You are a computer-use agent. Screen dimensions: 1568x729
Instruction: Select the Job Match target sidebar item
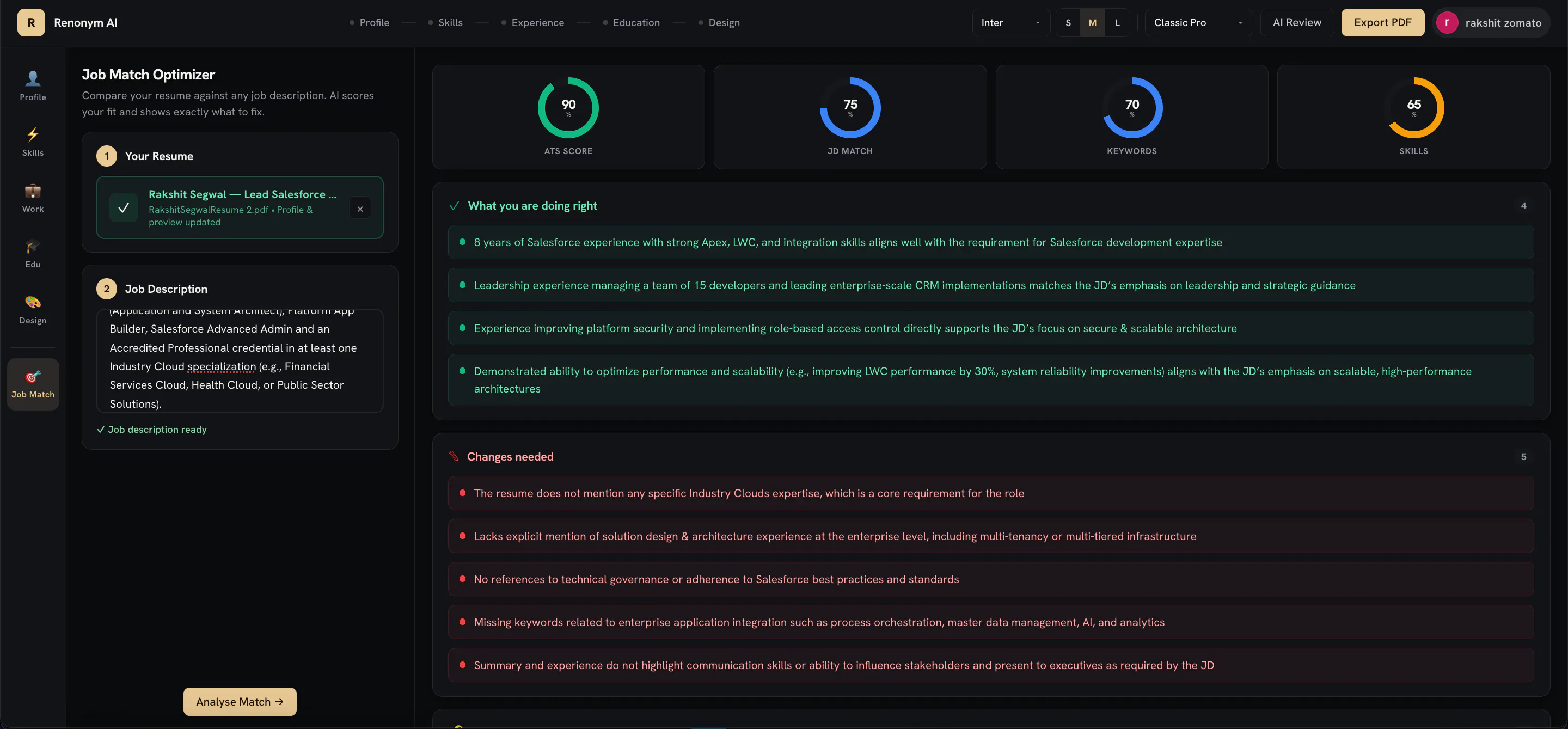[x=33, y=384]
